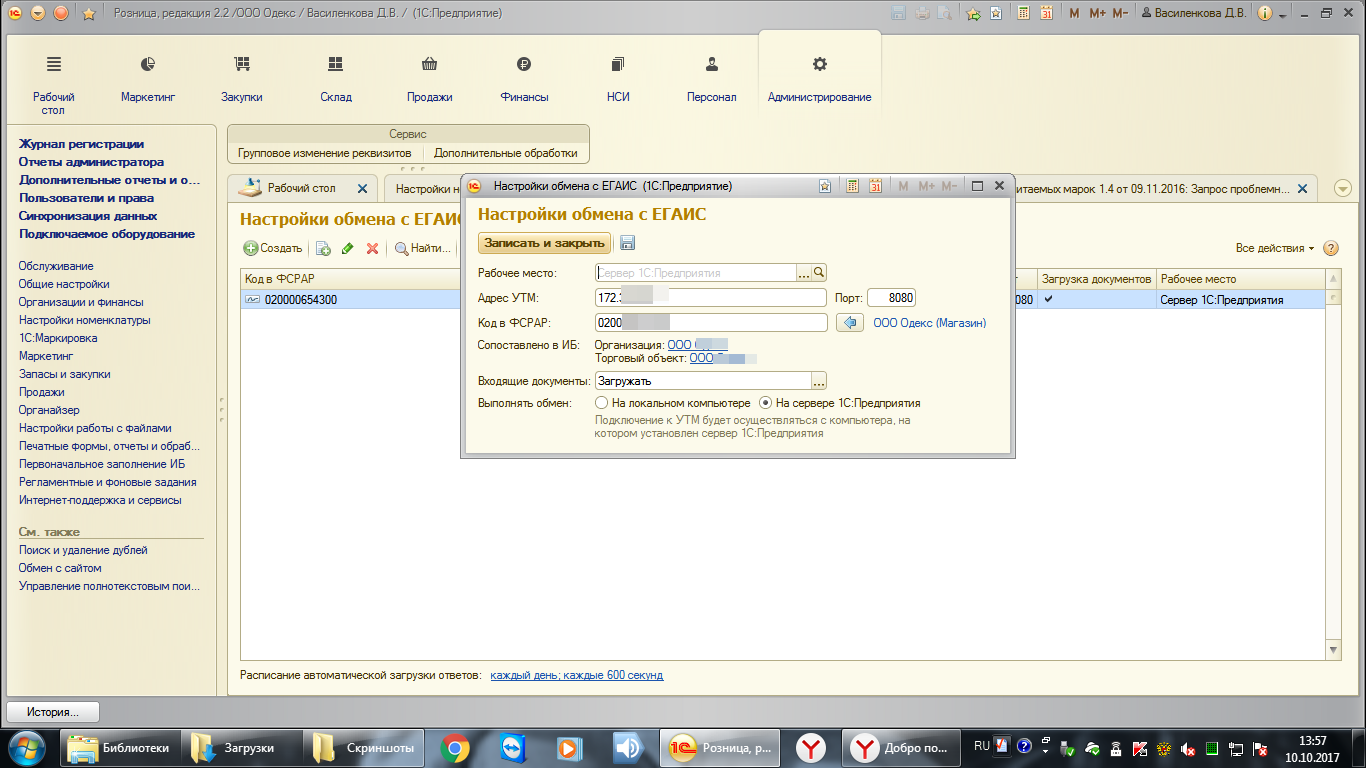Click the Порт input field

pos(892,298)
